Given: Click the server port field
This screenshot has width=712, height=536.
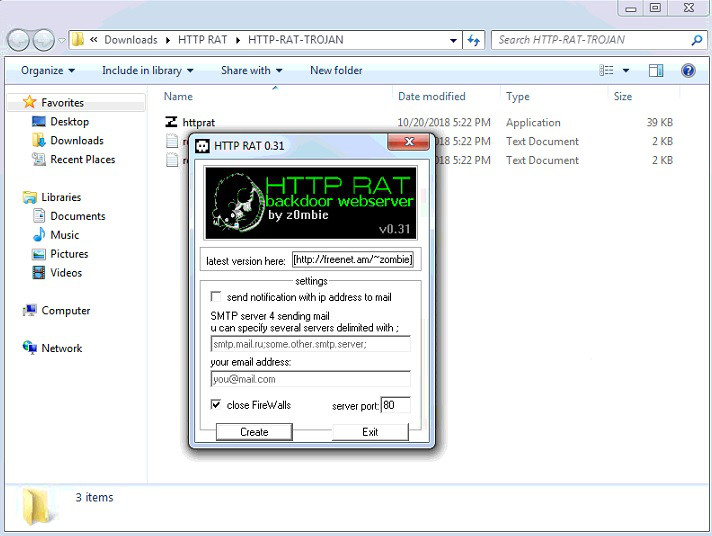Looking at the screenshot, I should 396,405.
